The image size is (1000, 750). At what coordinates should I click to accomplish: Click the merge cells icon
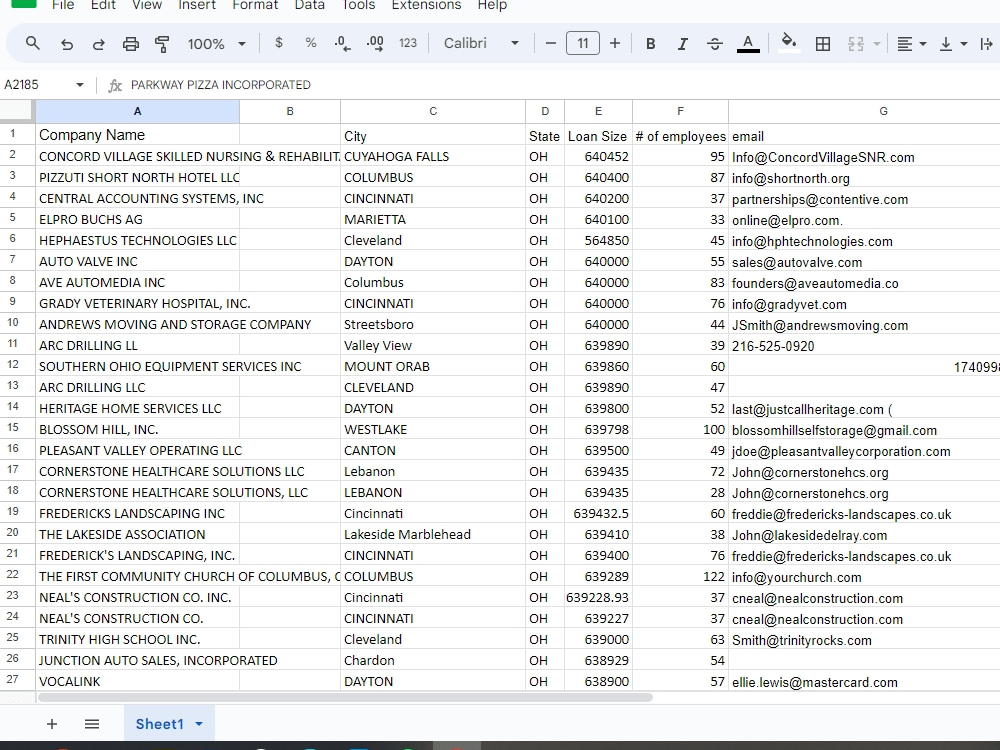[856, 43]
